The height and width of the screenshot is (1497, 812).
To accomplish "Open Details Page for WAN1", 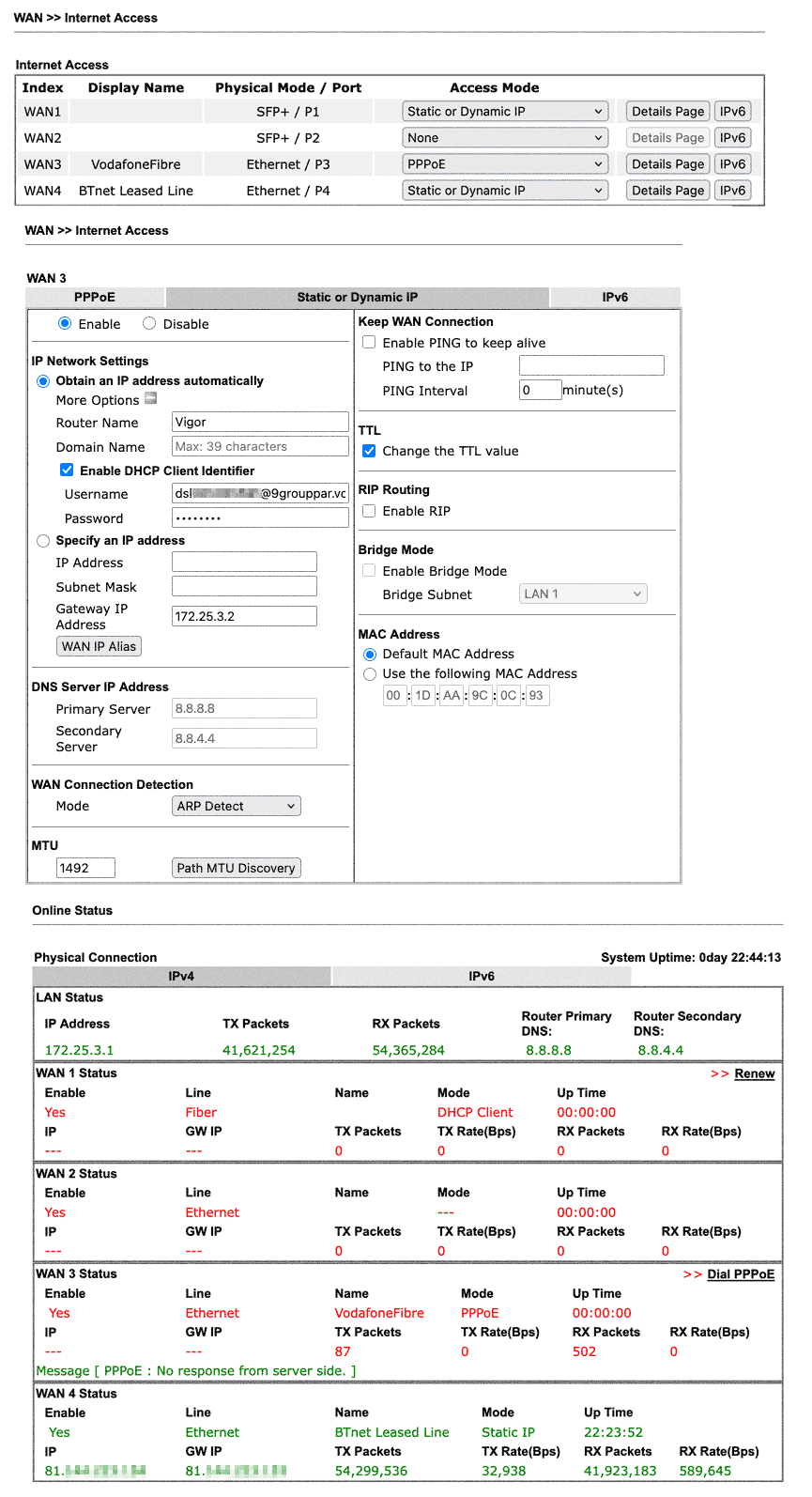I will click(667, 111).
